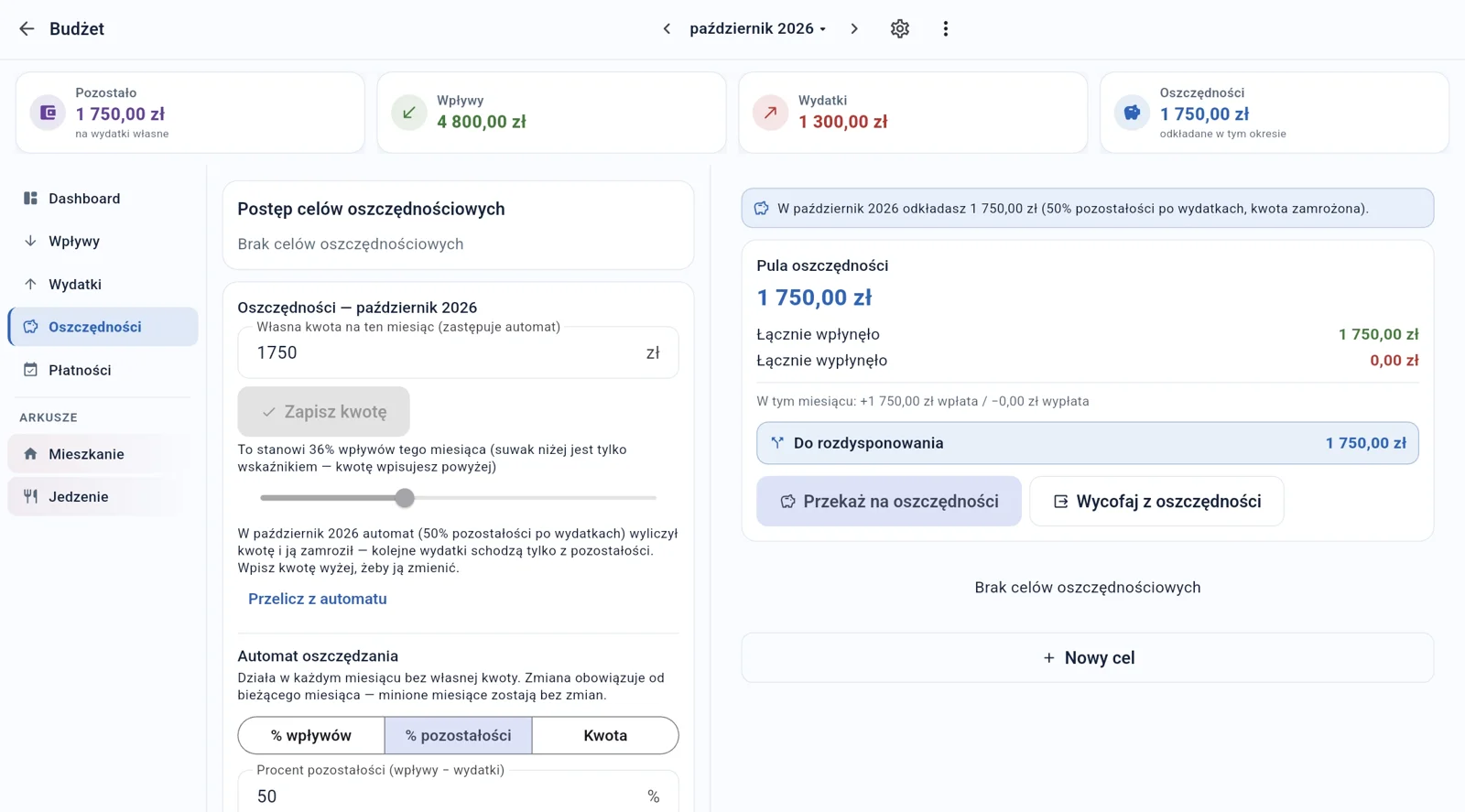Screen dimensions: 1465x812
Task: Select the Kwota mode
Action: pyautogui.click(x=605, y=735)
